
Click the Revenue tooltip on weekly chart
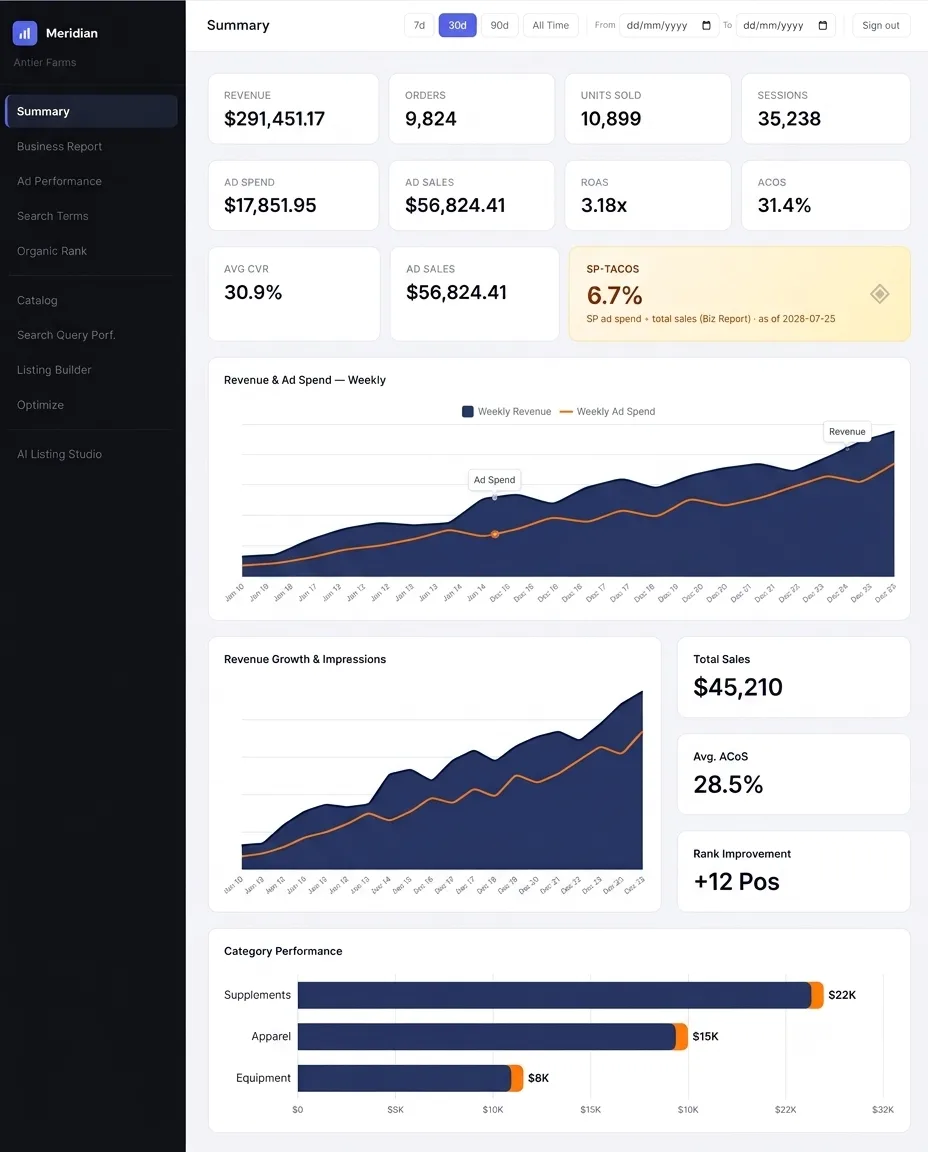point(847,431)
